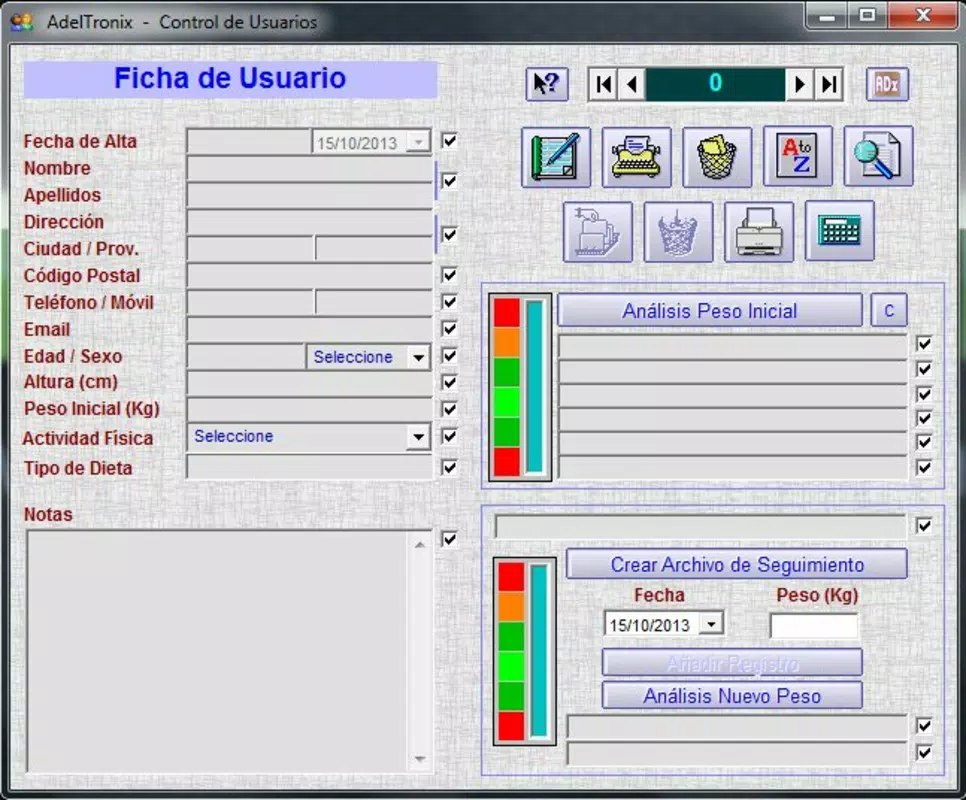The height and width of the screenshot is (800, 966).
Task: Click inside the Notas text area
Action: point(216,652)
